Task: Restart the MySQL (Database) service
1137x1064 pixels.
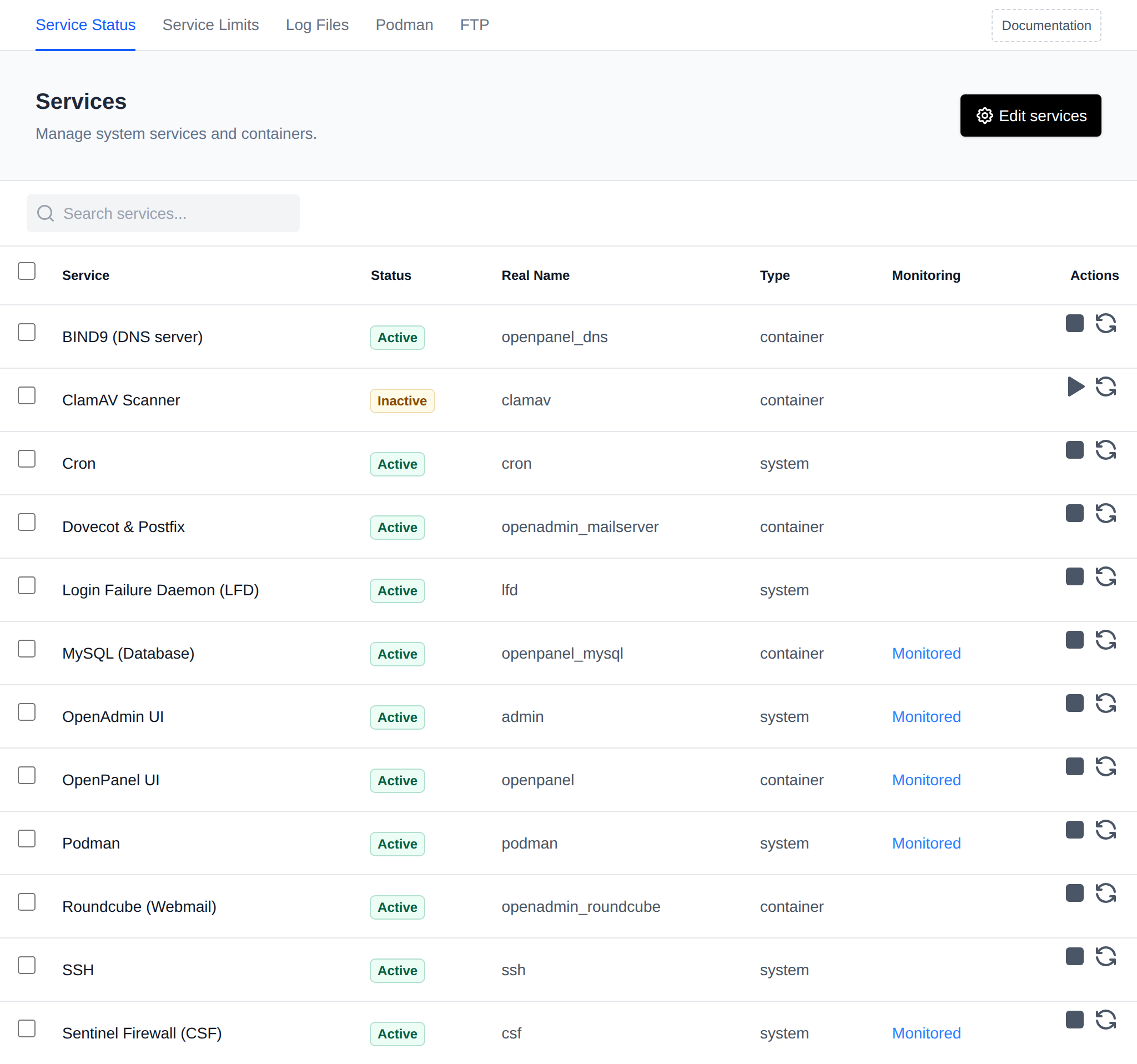Action: pyautogui.click(x=1105, y=640)
